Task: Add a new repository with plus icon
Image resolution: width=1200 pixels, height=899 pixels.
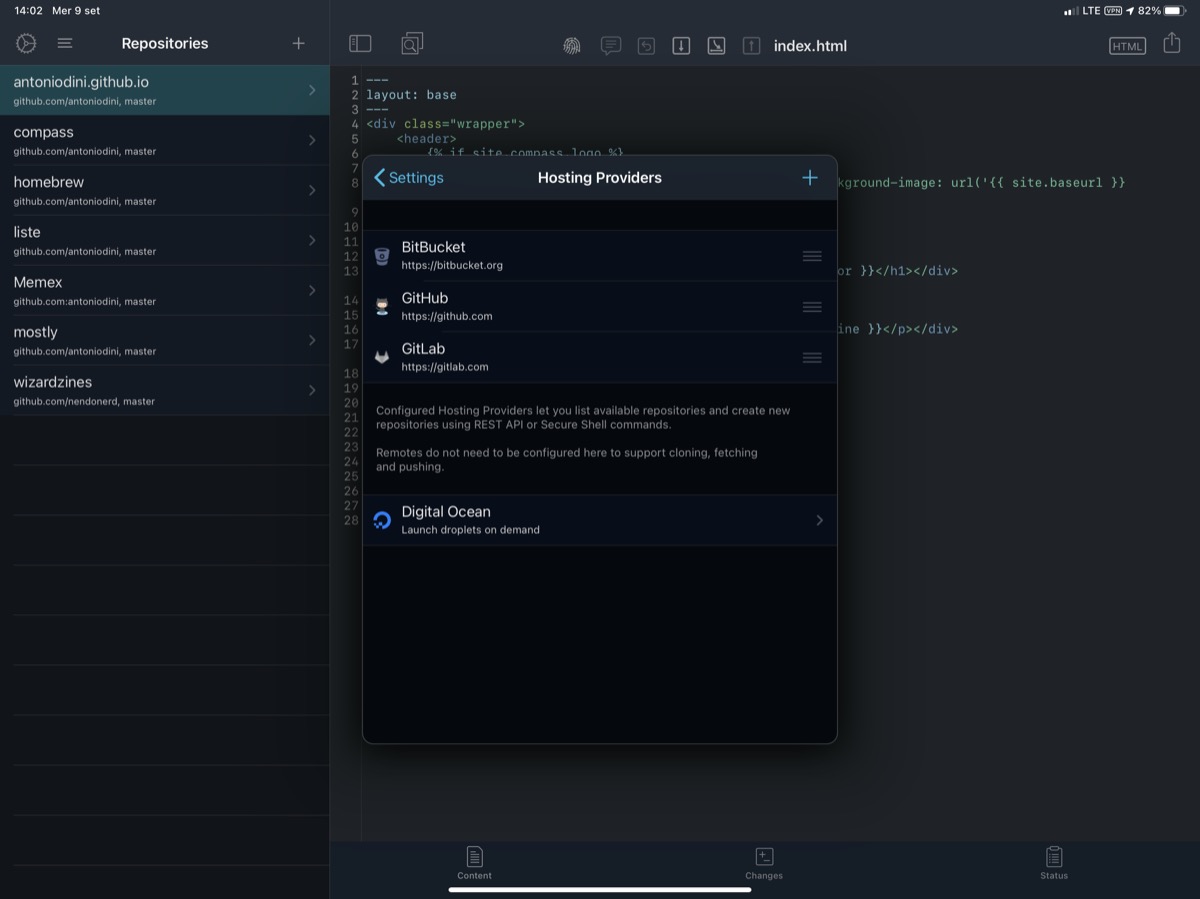Action: click(298, 43)
